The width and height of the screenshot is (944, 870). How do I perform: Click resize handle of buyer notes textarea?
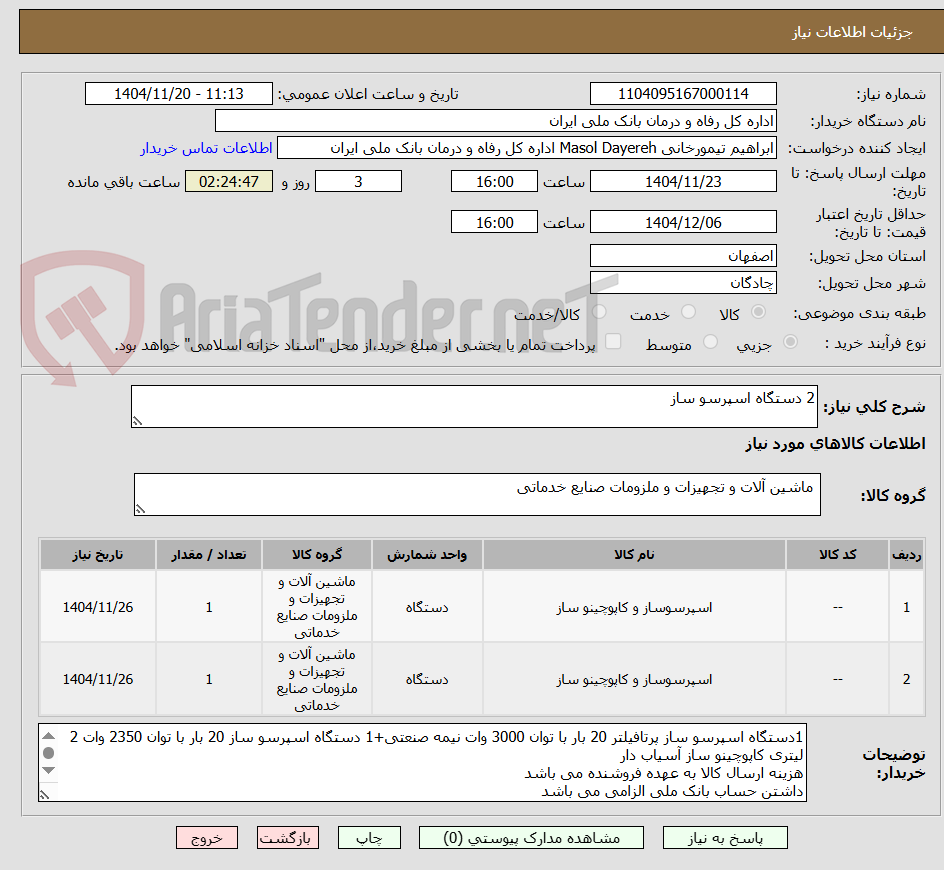[x=44, y=795]
